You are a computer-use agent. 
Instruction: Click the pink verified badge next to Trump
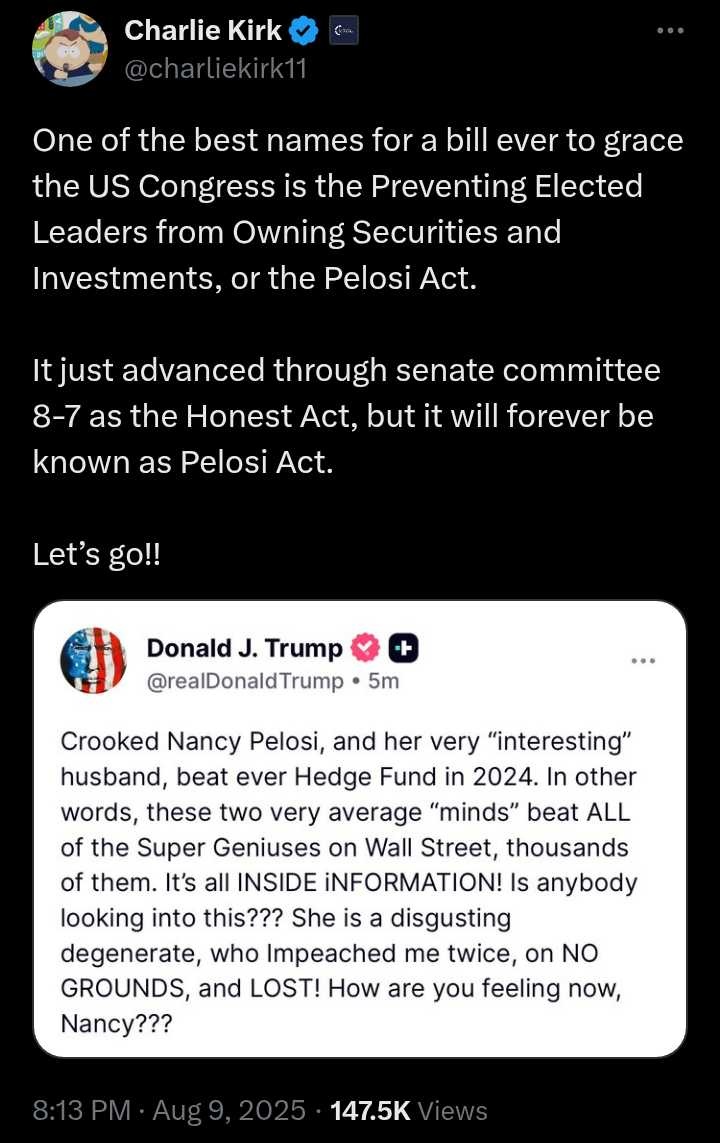366,648
